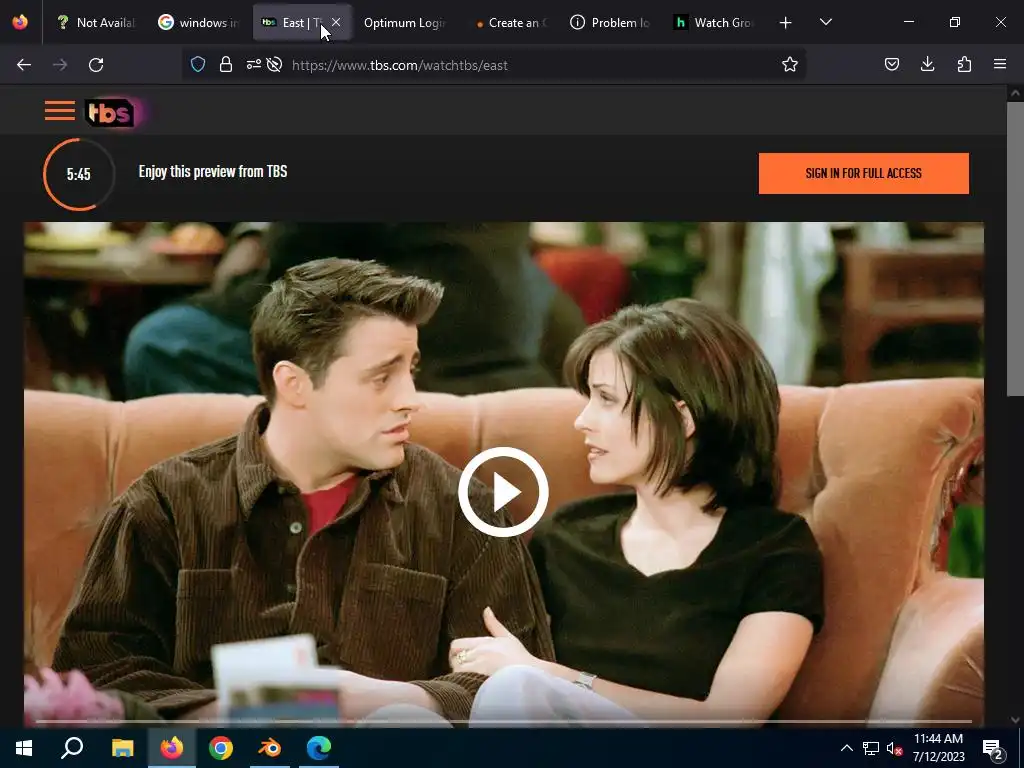Open Firefox View button
The image size is (1024, 768).
pos(20,22)
